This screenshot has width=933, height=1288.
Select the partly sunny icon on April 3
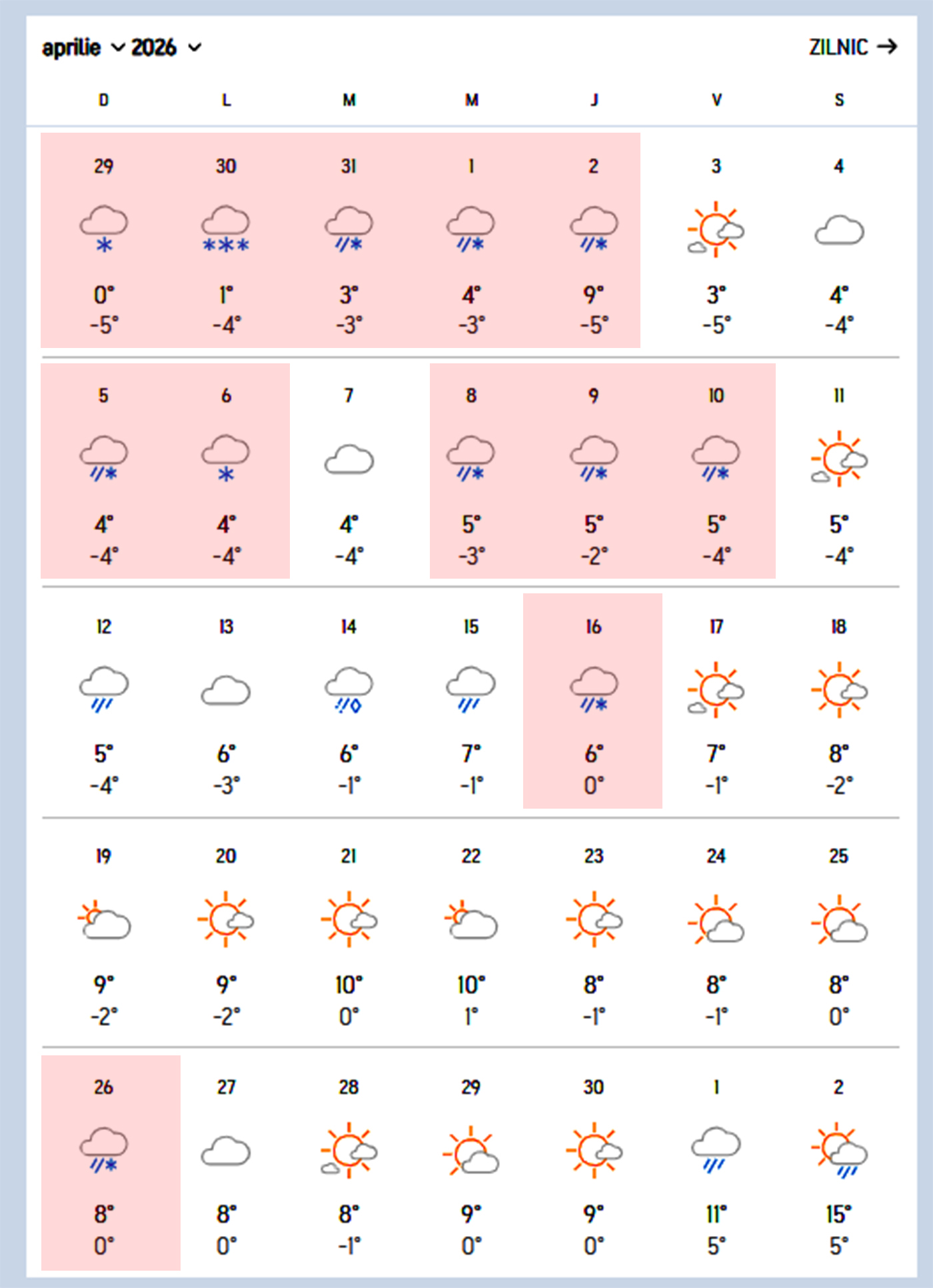pyautogui.click(x=716, y=229)
